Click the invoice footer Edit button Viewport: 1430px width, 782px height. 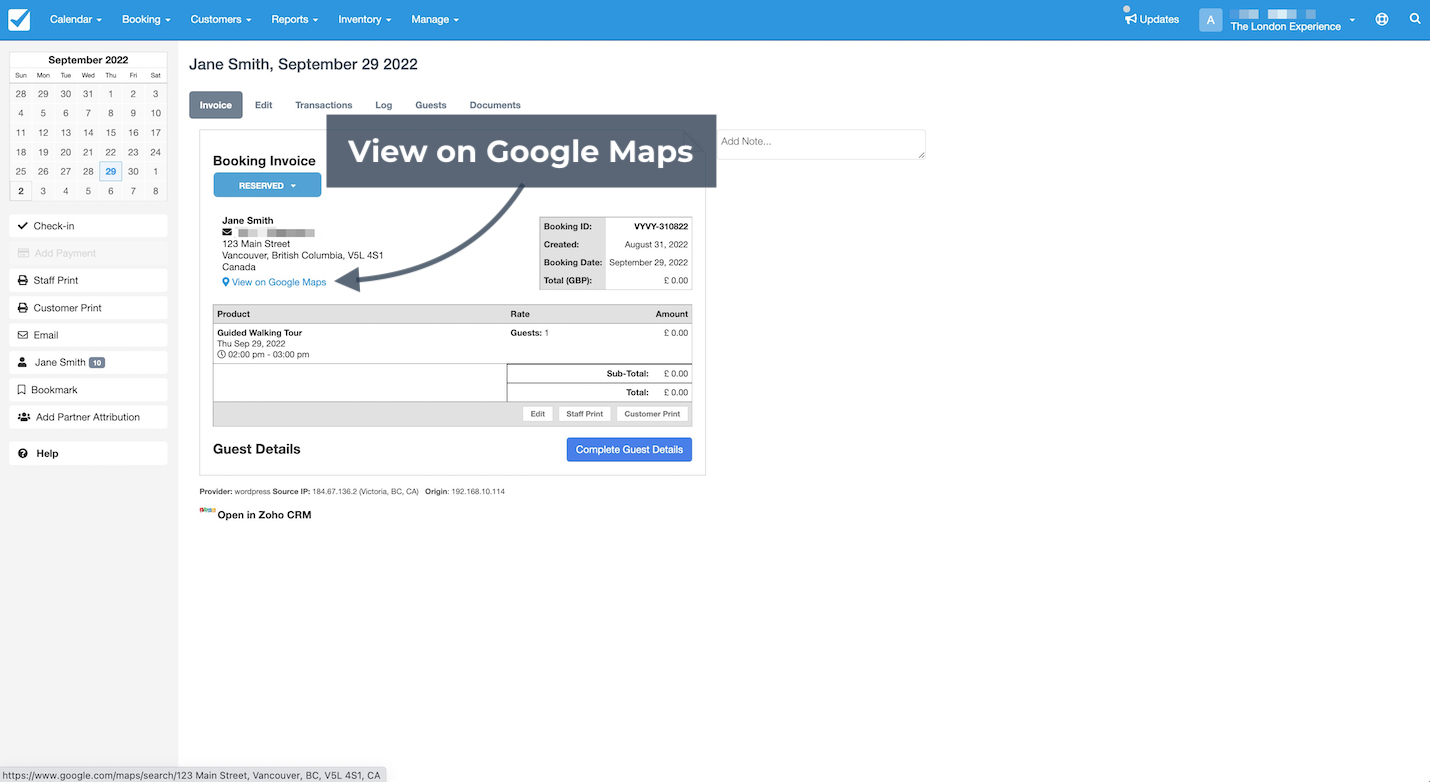pos(537,414)
